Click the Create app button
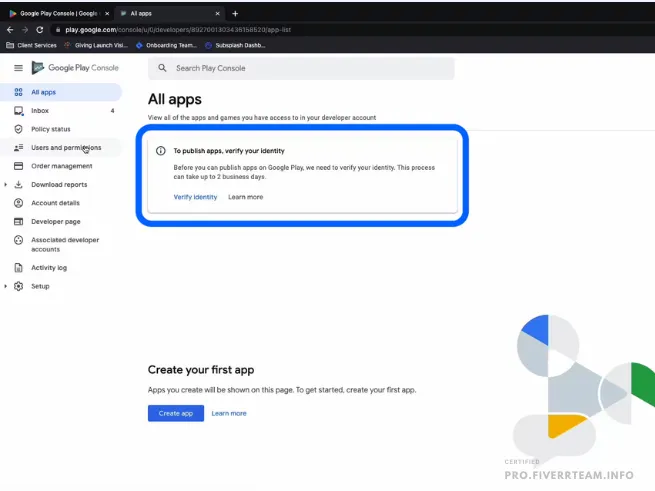Screen dimensions: 655x491 tap(176, 413)
